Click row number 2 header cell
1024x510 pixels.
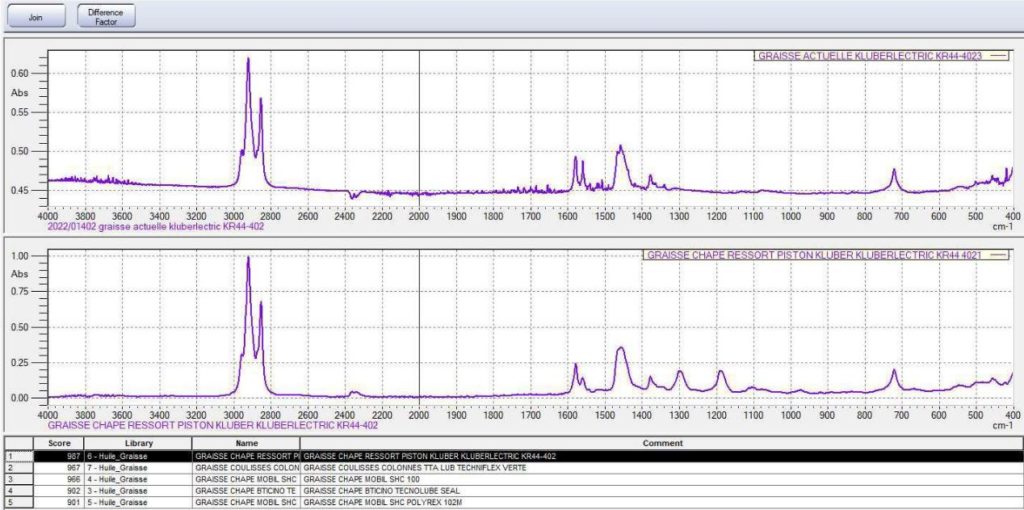17,468
